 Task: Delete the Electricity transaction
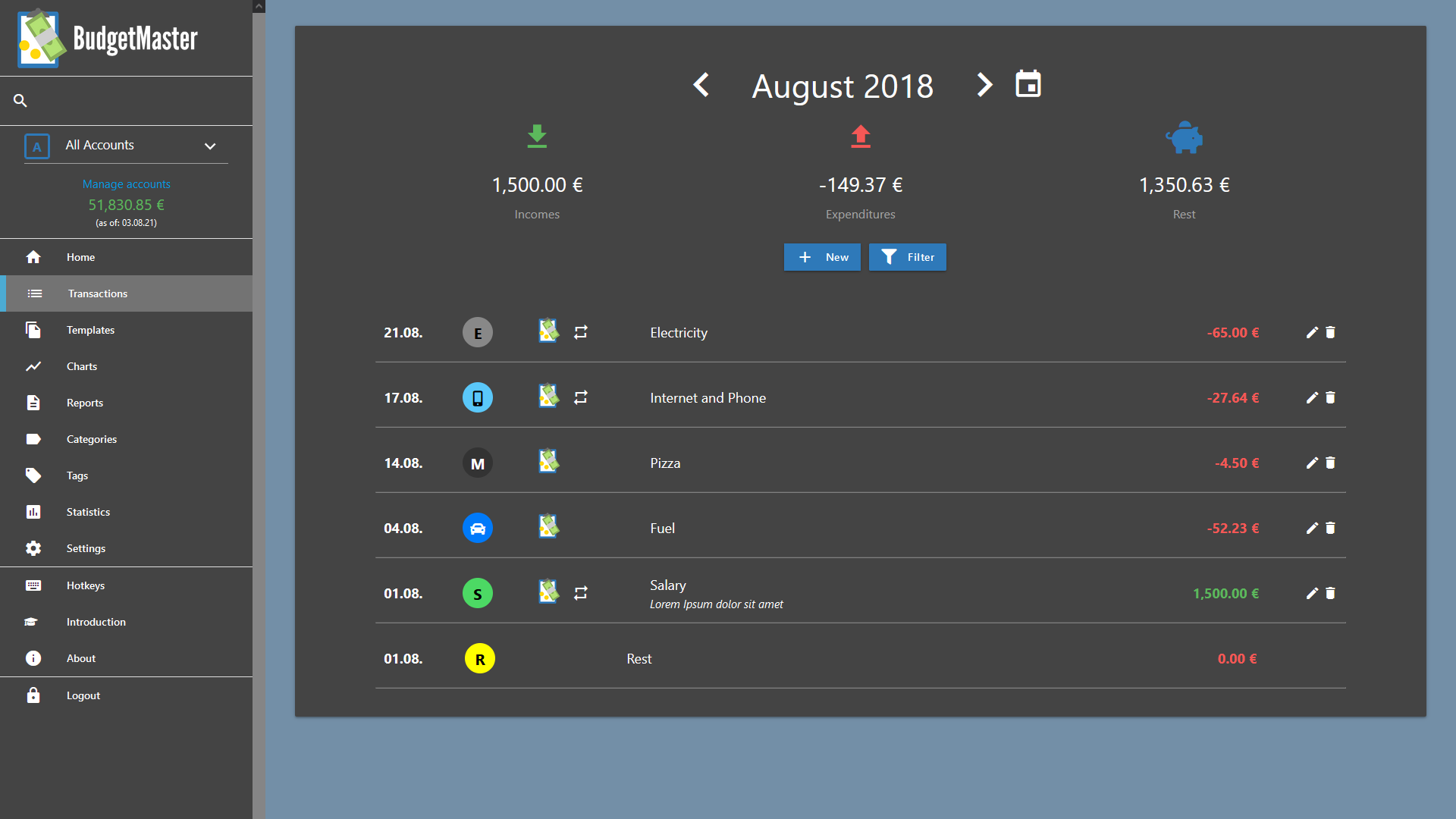click(x=1330, y=333)
